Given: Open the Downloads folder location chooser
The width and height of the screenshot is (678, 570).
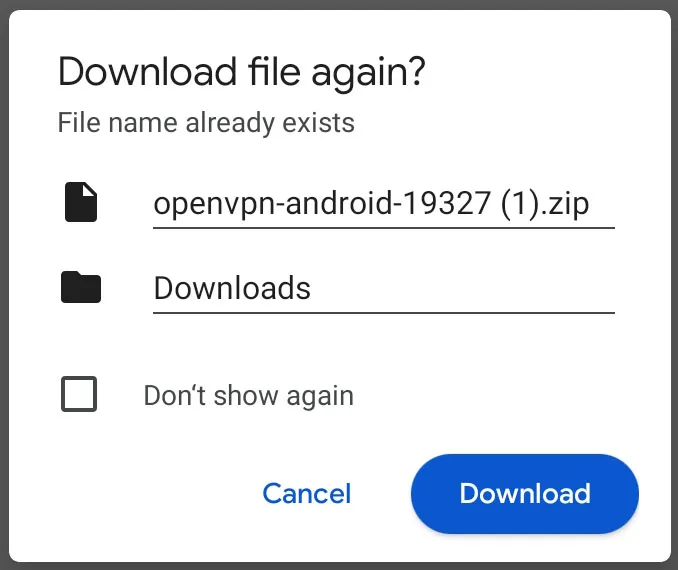Looking at the screenshot, I should (384, 288).
